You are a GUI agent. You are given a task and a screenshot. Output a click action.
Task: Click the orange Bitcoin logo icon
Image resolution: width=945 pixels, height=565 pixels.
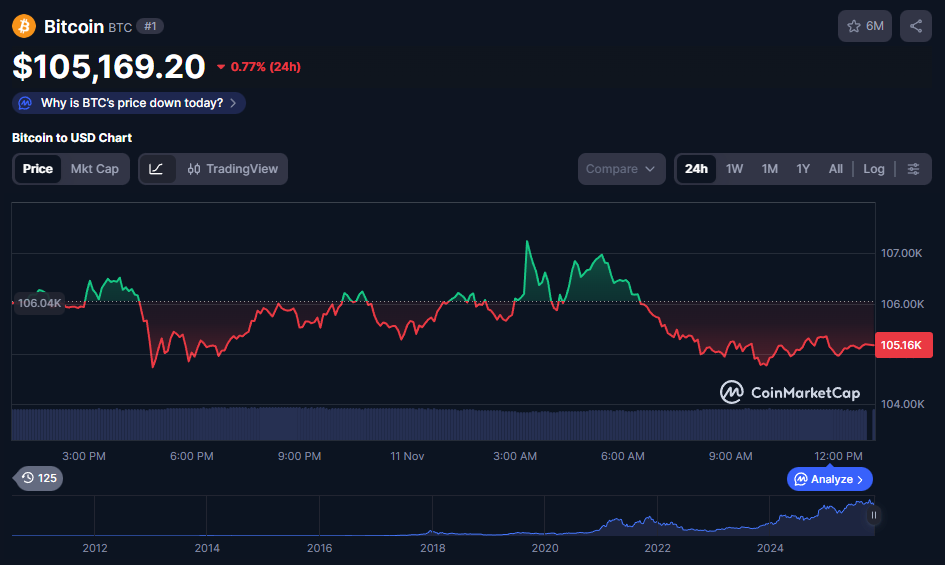click(24, 27)
